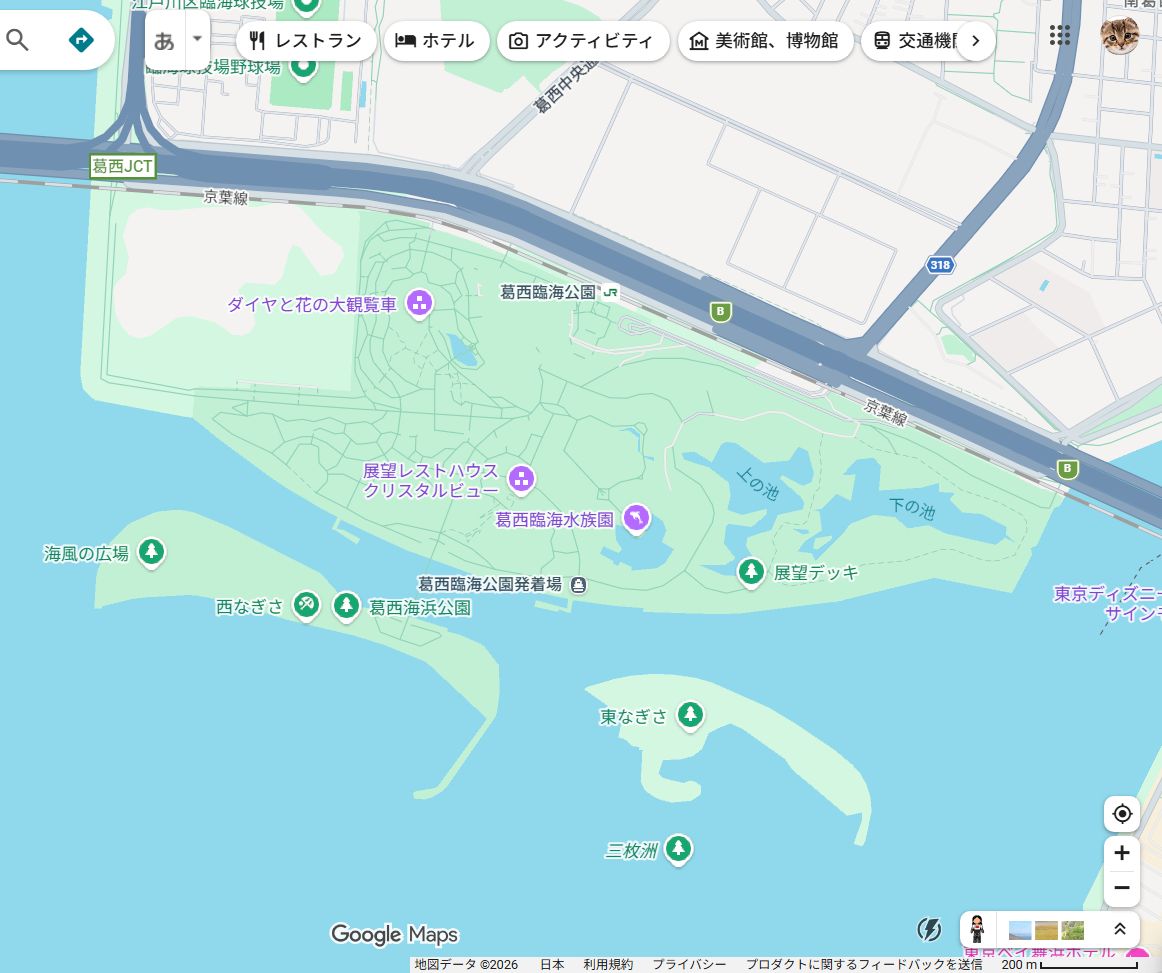The image size is (1162, 973).
Task: Expand the map layers panel chevron
Action: (1120, 929)
